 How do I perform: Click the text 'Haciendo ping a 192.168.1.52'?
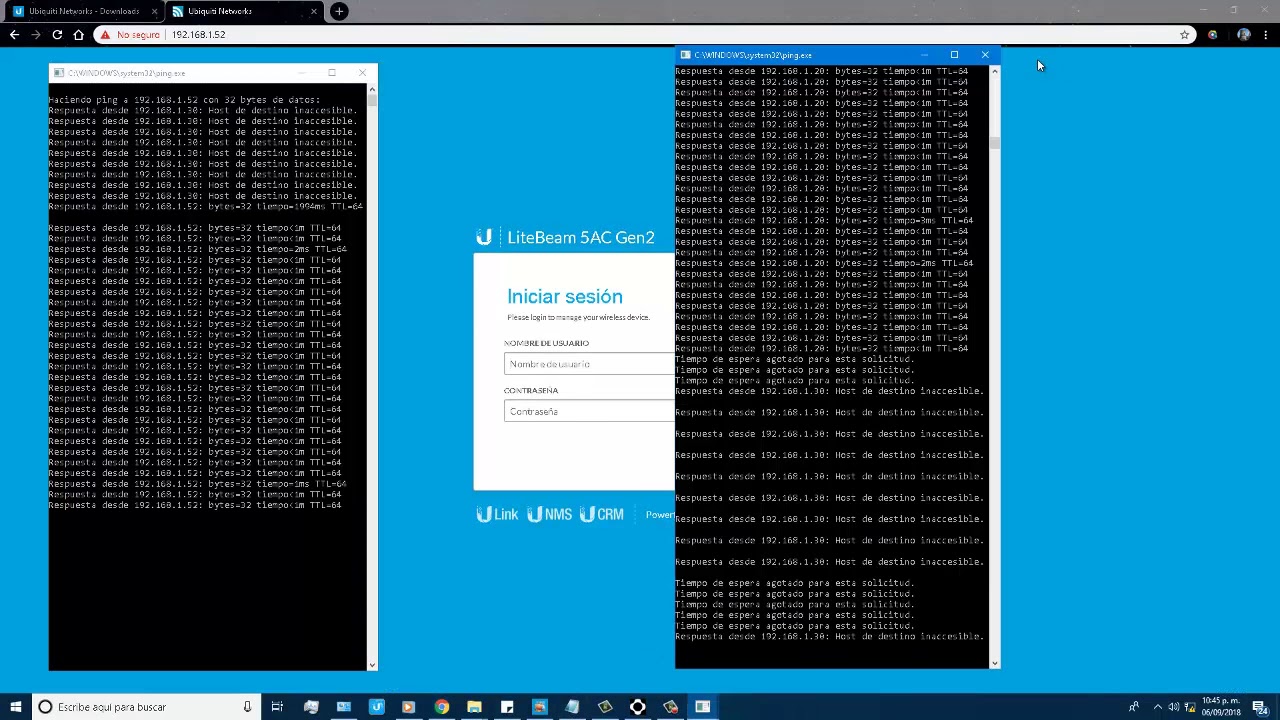pos(124,100)
